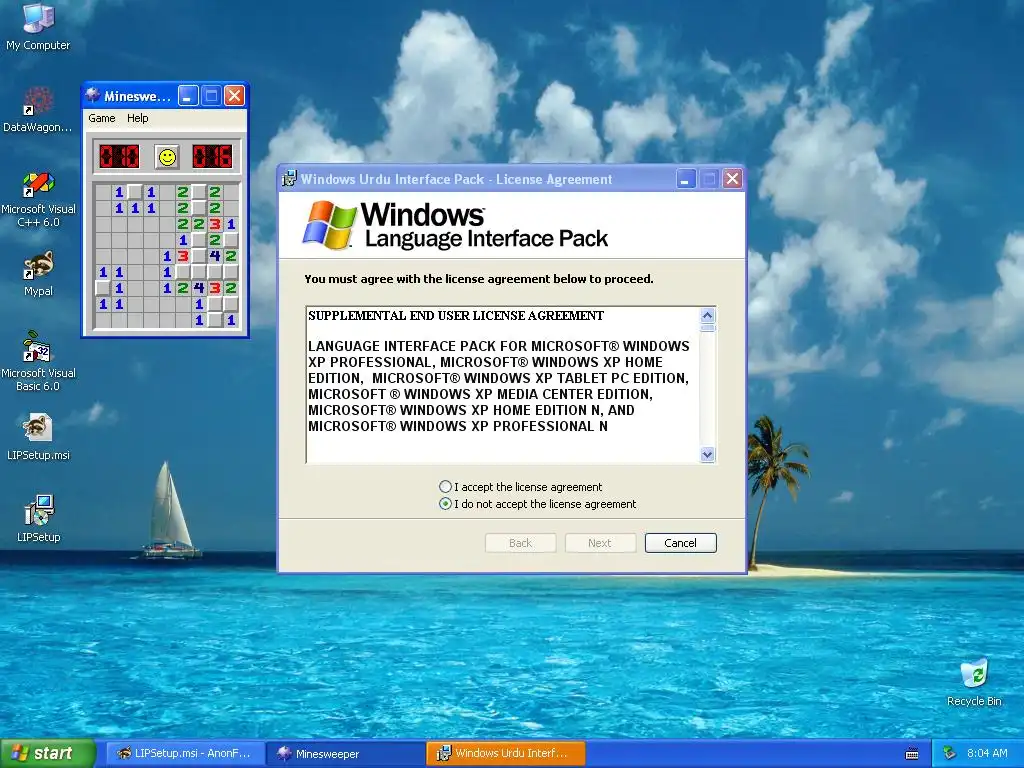Minimize the Minesweeper window
The height and width of the screenshot is (768, 1024).
pos(188,96)
